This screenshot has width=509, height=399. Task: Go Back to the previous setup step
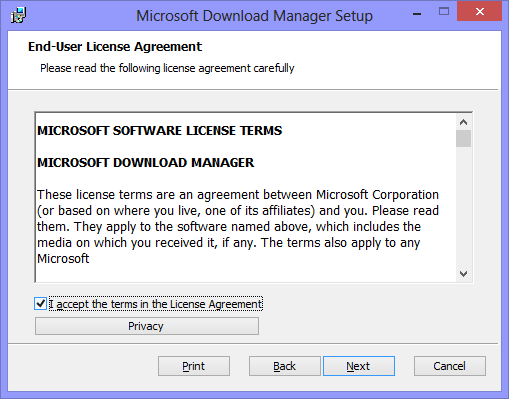(x=285, y=366)
